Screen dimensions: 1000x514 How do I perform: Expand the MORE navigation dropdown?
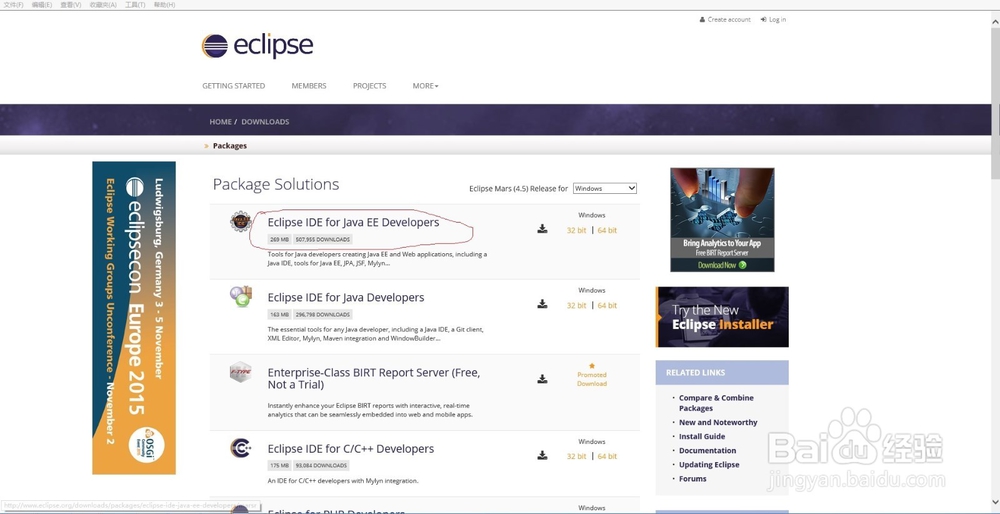425,86
